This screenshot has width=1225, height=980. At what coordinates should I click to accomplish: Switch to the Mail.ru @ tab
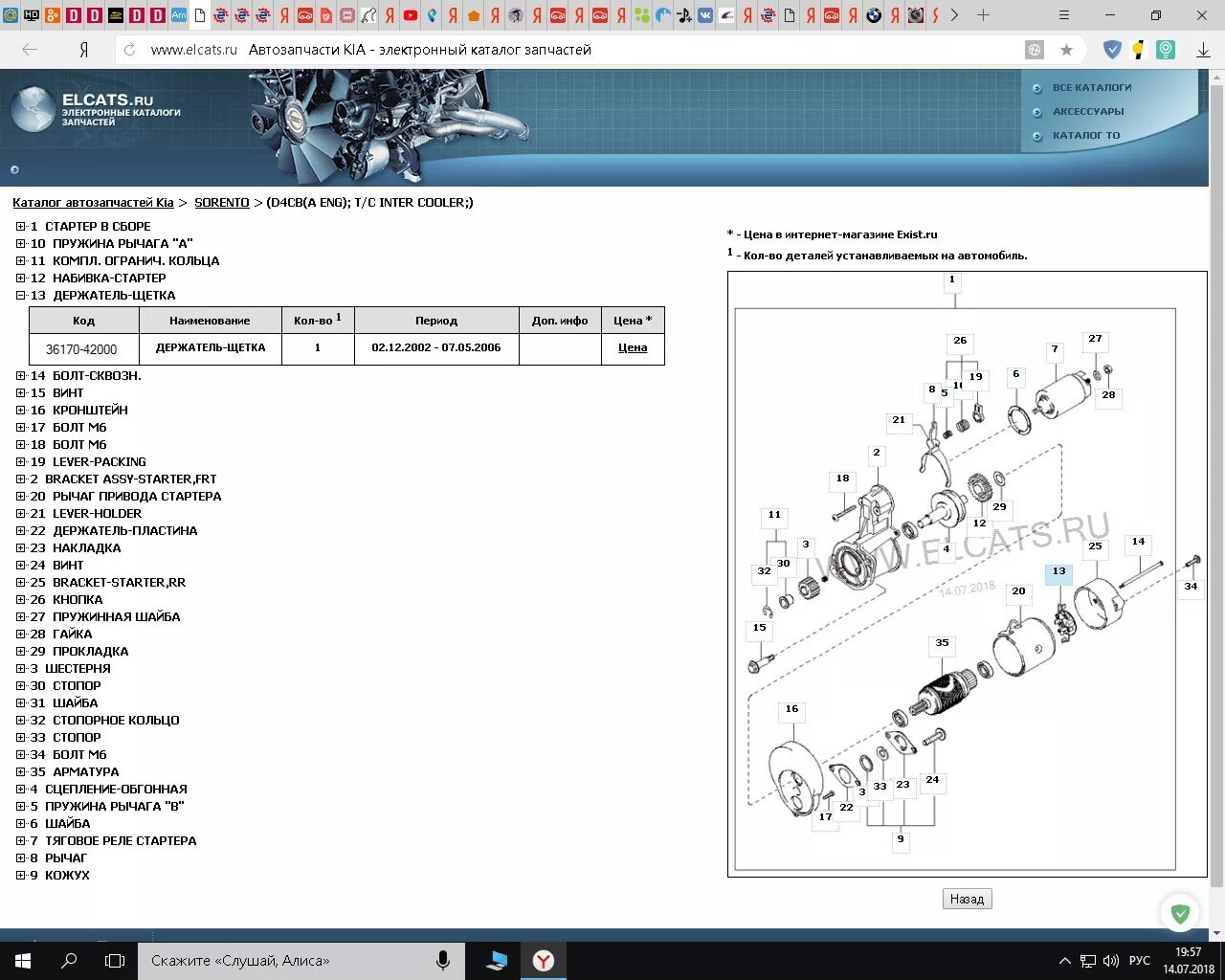11,15
